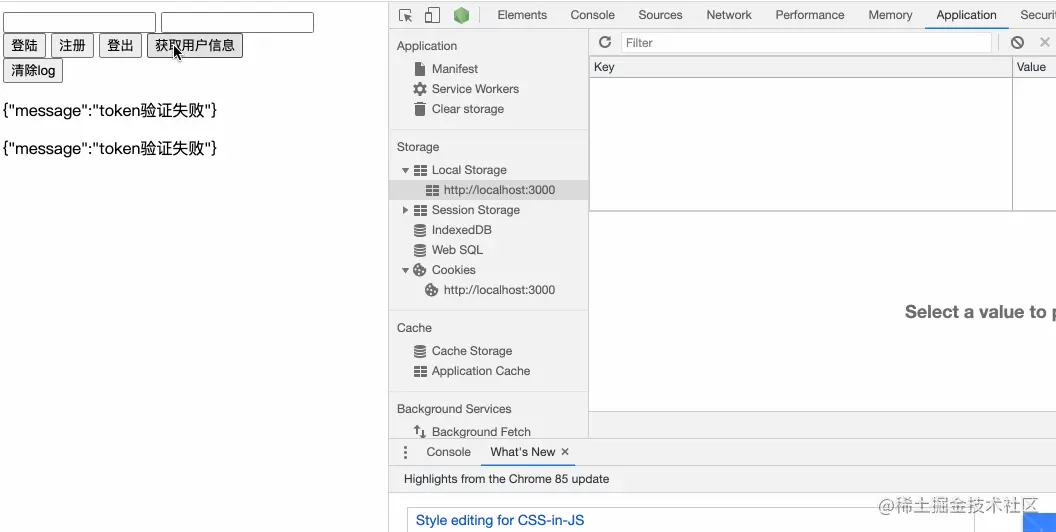Click the first text input on the page
Image resolution: width=1056 pixels, height=532 pixels.
pyautogui.click(x=79, y=22)
